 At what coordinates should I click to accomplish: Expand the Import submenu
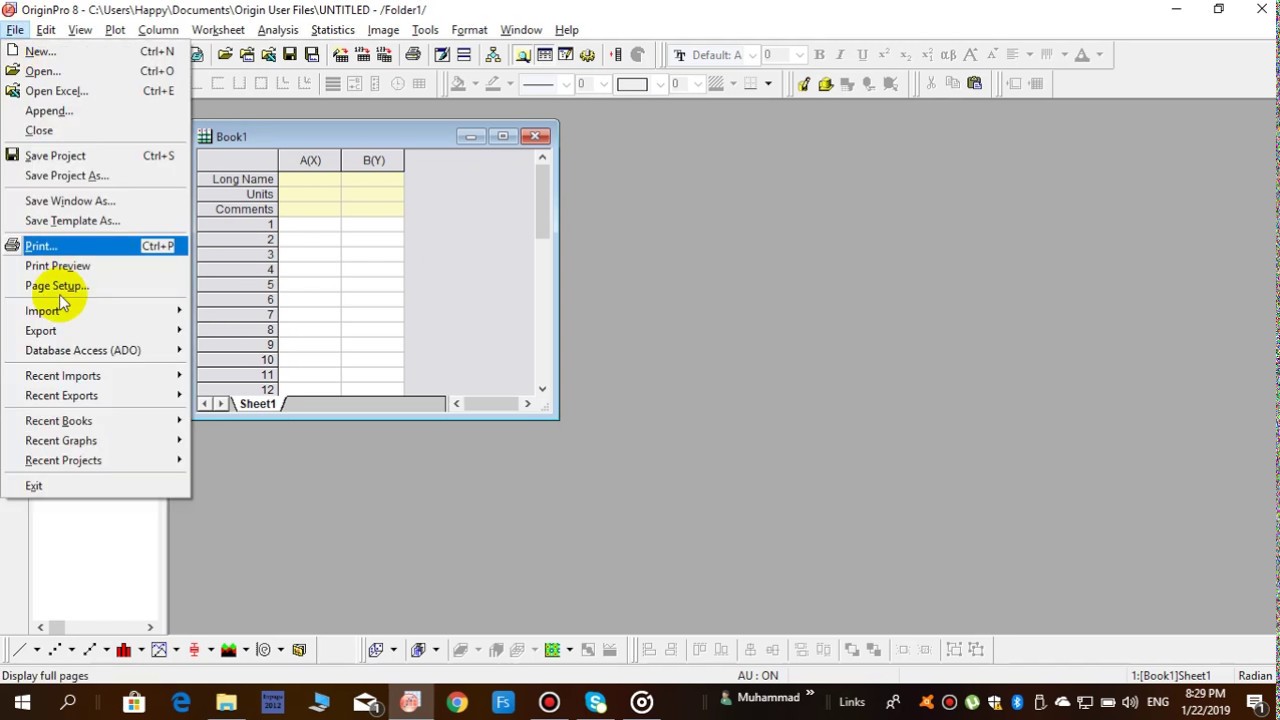click(x=95, y=311)
